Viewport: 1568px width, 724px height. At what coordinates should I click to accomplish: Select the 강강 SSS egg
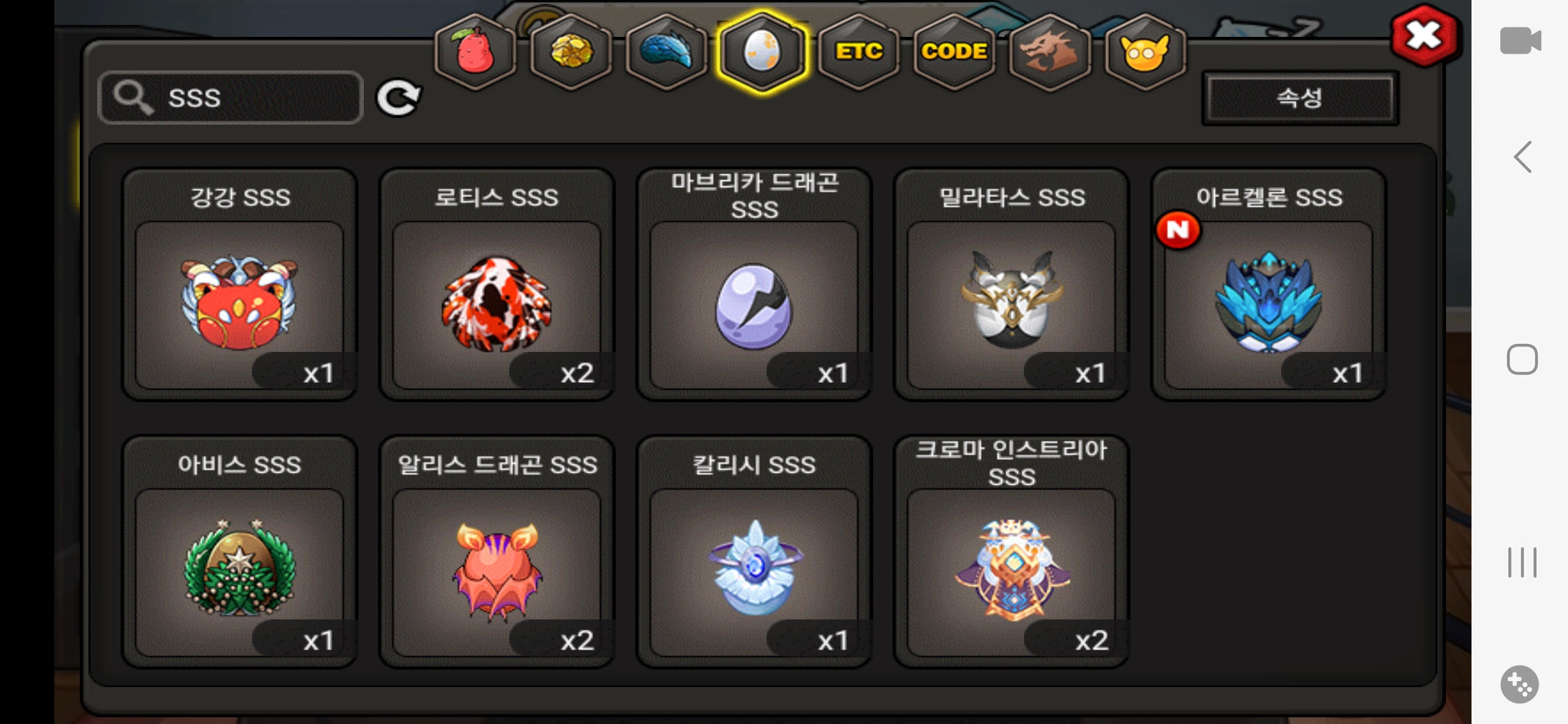tap(239, 284)
